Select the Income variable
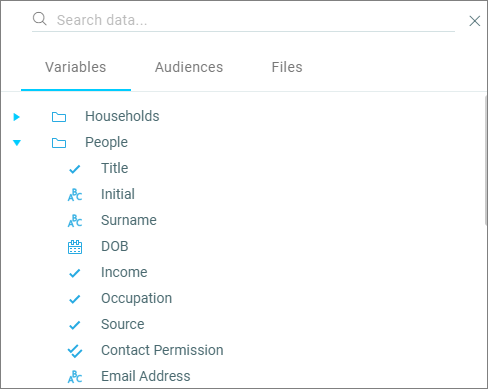 pyautogui.click(x=124, y=272)
